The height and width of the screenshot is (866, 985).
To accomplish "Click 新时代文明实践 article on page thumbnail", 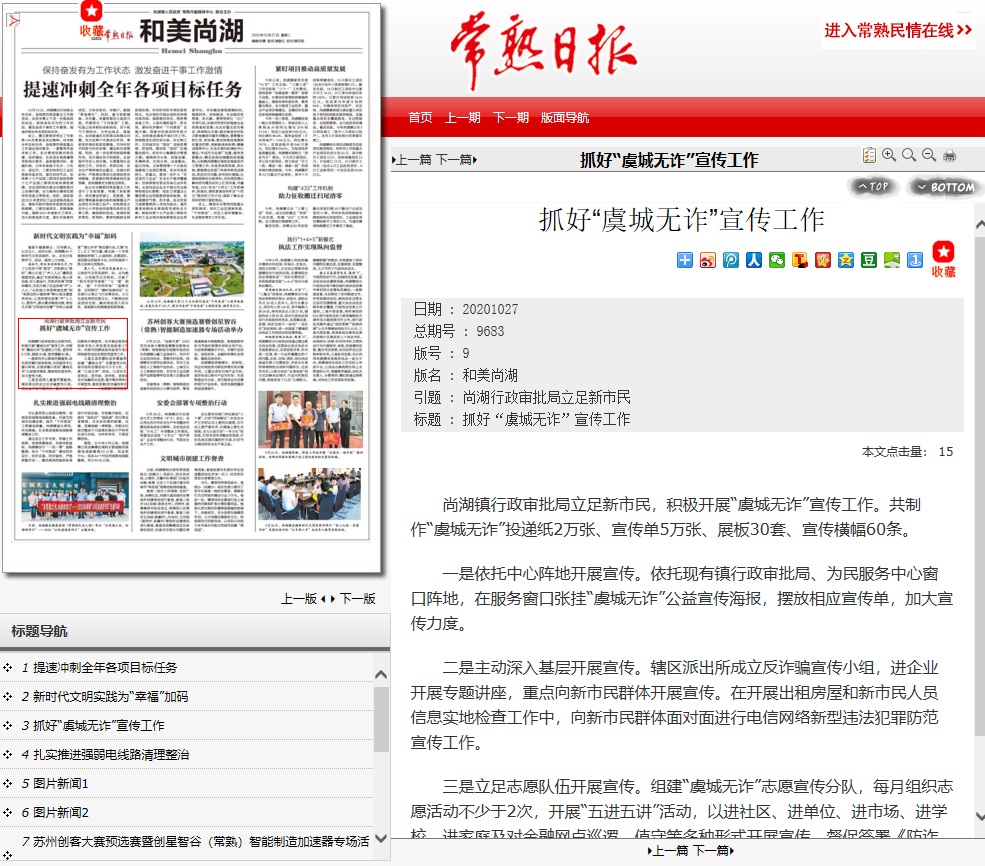I will point(75,271).
